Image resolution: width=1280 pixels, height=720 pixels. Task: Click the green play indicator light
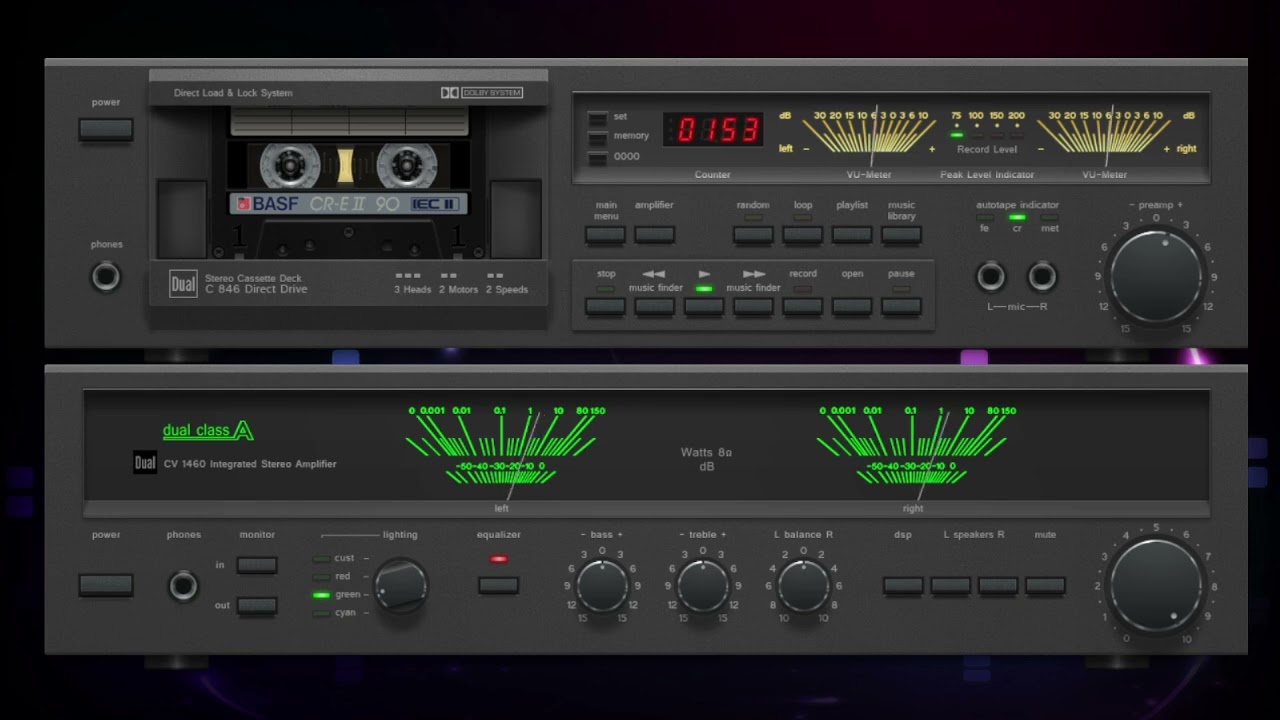[704, 289]
